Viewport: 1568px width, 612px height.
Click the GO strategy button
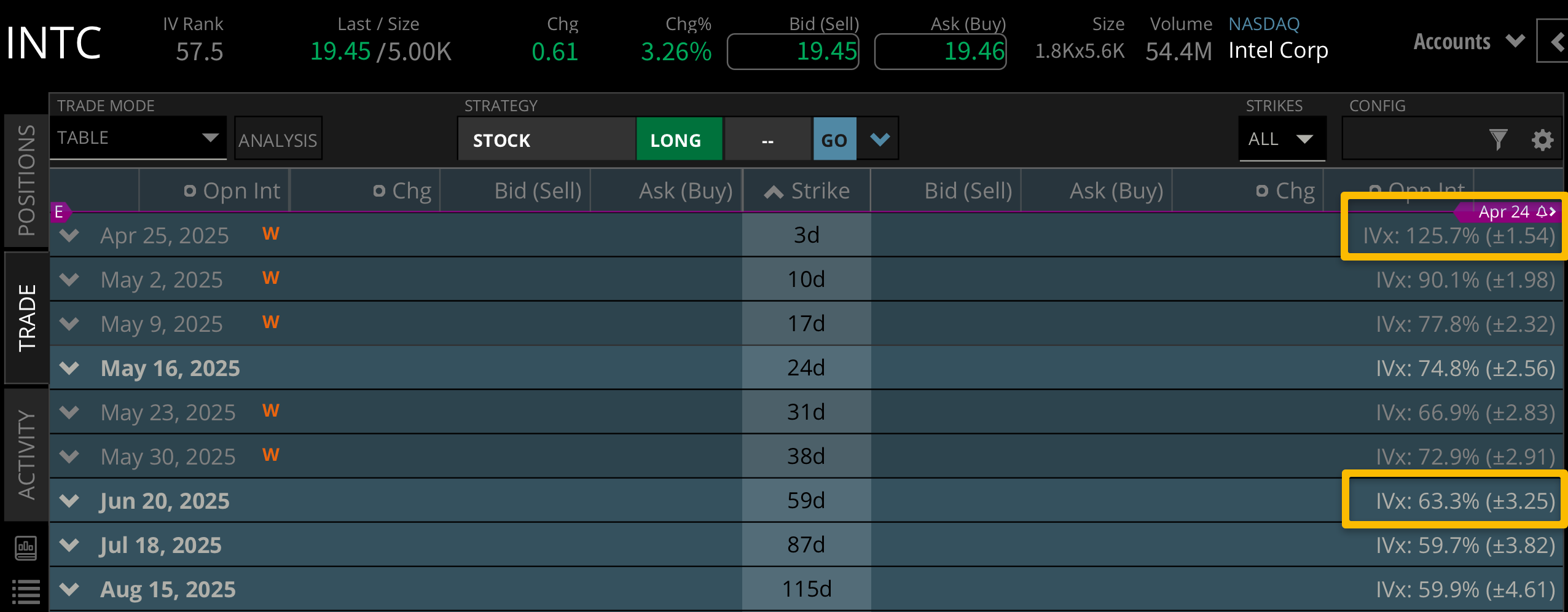pyautogui.click(x=834, y=139)
